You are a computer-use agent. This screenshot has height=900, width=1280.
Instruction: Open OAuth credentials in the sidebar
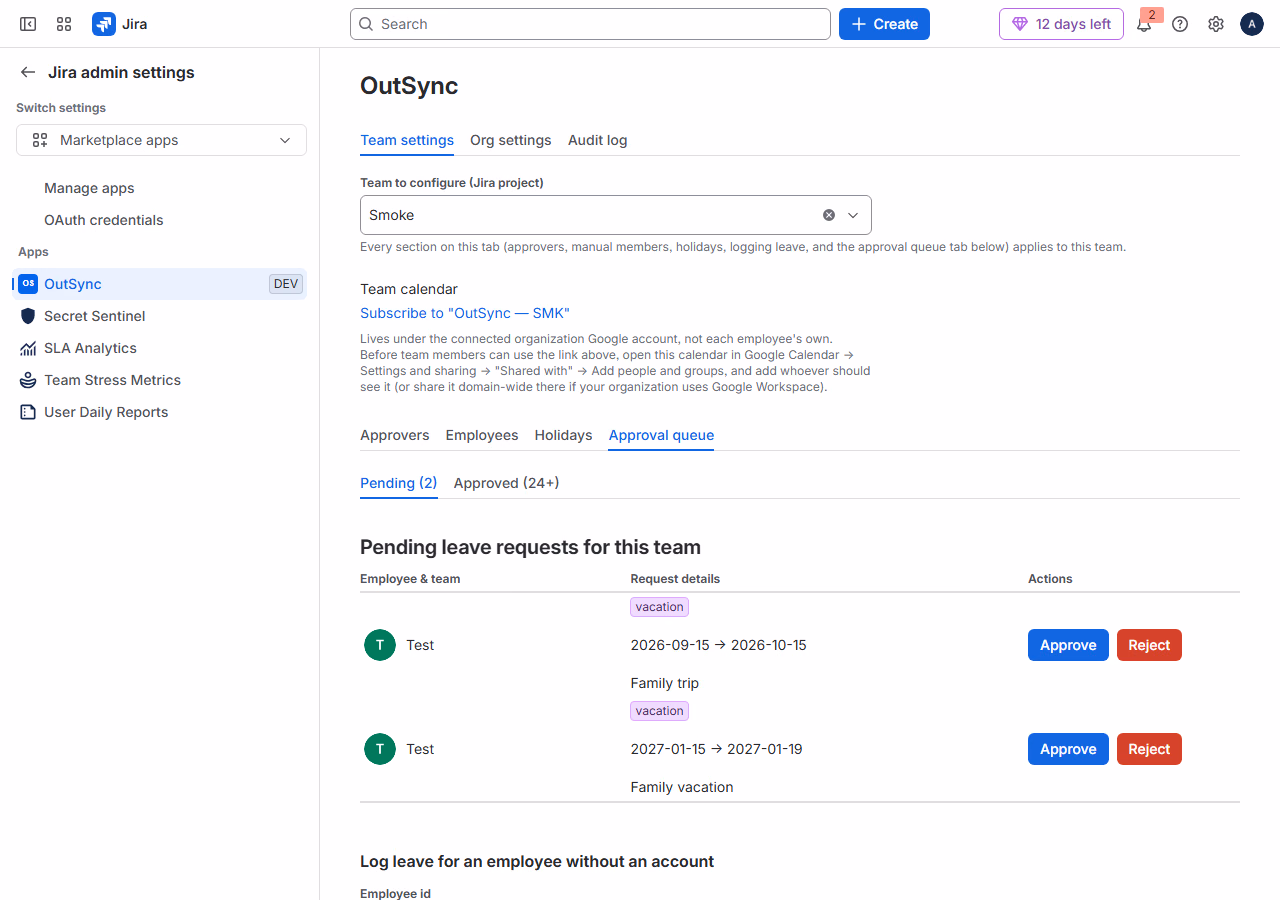(x=104, y=220)
